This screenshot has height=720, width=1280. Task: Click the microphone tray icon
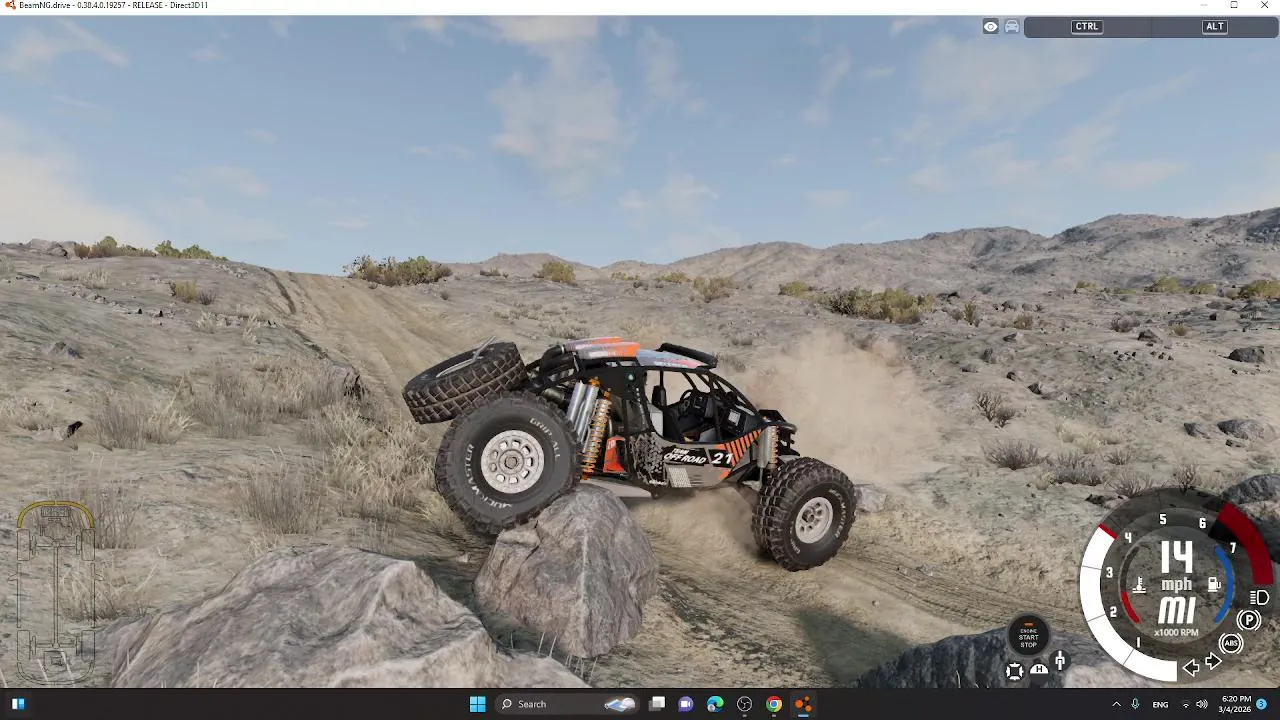1135,704
